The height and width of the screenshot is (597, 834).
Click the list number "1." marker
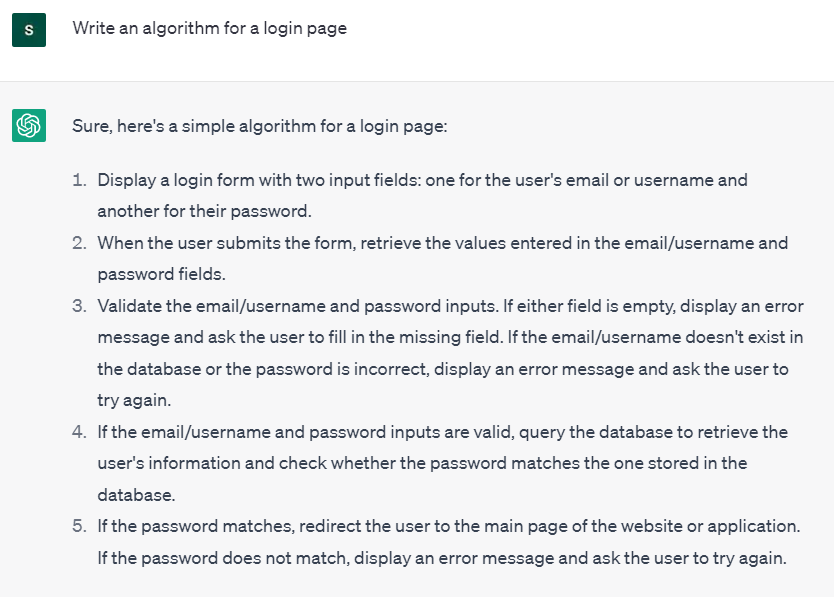tap(79, 180)
